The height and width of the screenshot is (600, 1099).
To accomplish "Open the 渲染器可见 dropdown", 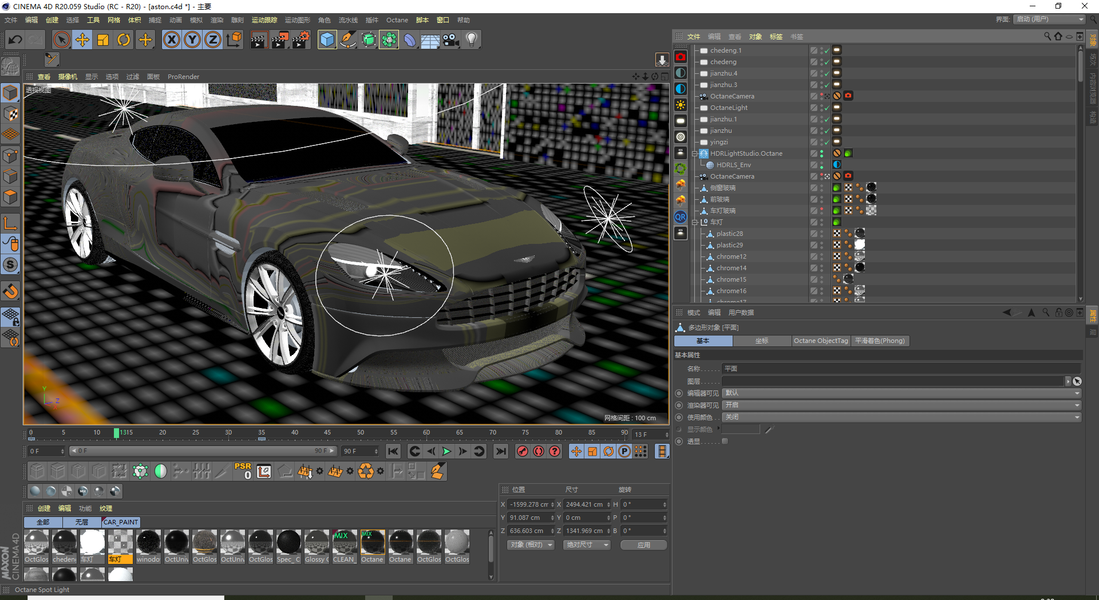I will pyautogui.click(x=902, y=405).
